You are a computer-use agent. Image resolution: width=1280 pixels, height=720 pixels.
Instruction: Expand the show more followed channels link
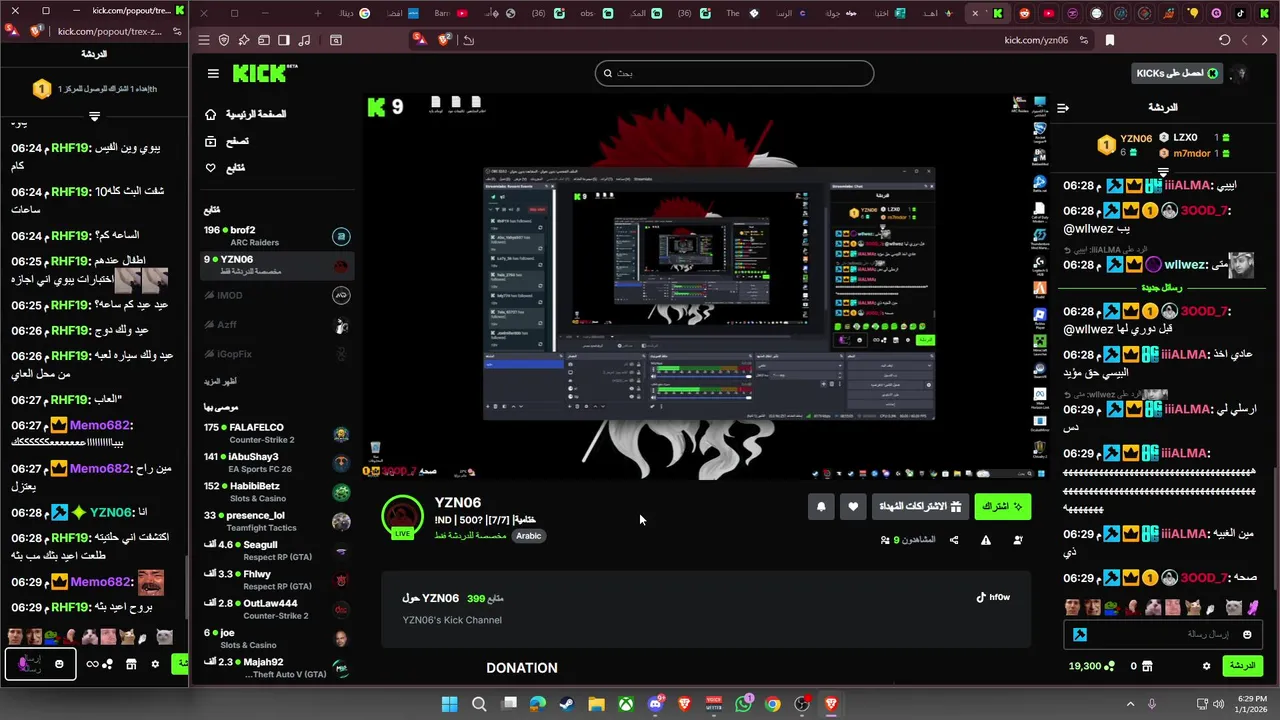tap(221, 381)
